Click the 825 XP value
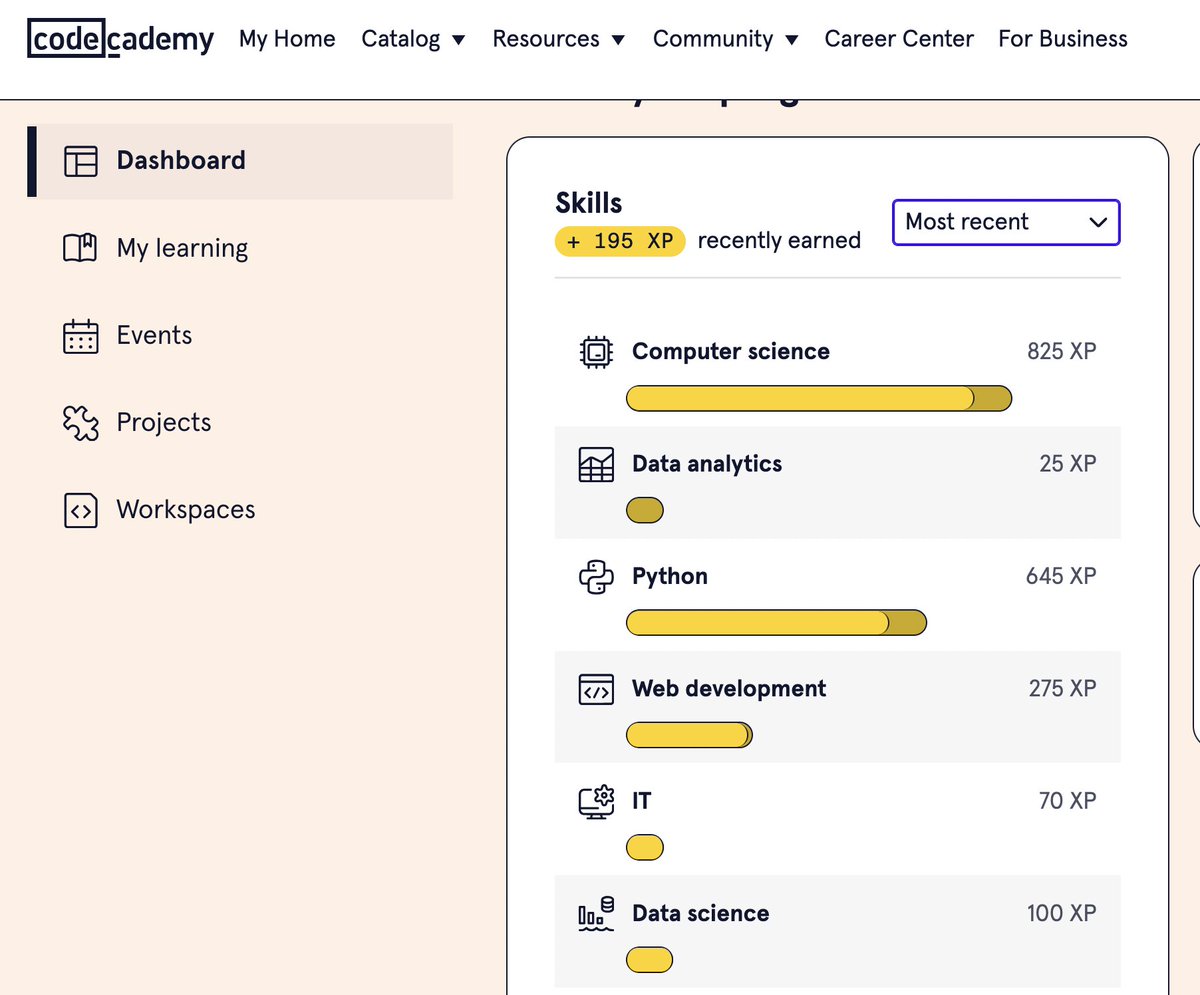1200x995 pixels. (1062, 352)
